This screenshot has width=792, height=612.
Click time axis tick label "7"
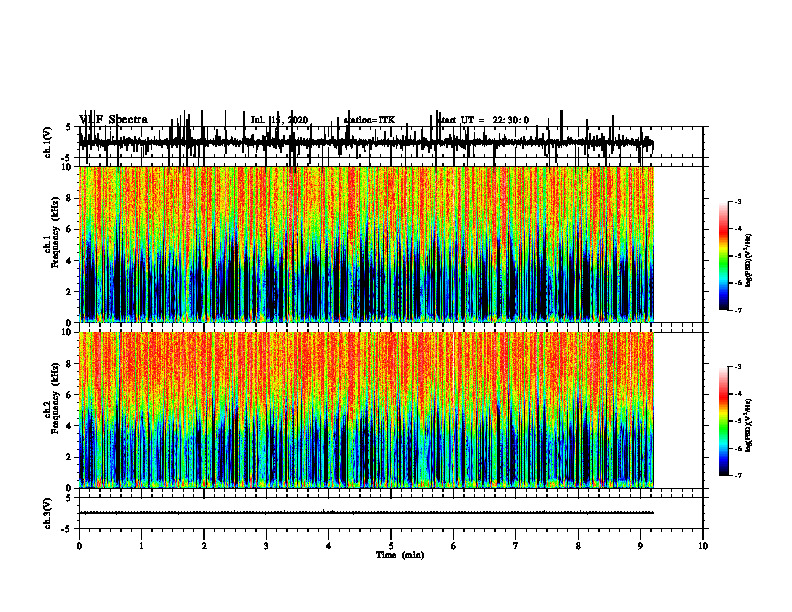(516, 546)
